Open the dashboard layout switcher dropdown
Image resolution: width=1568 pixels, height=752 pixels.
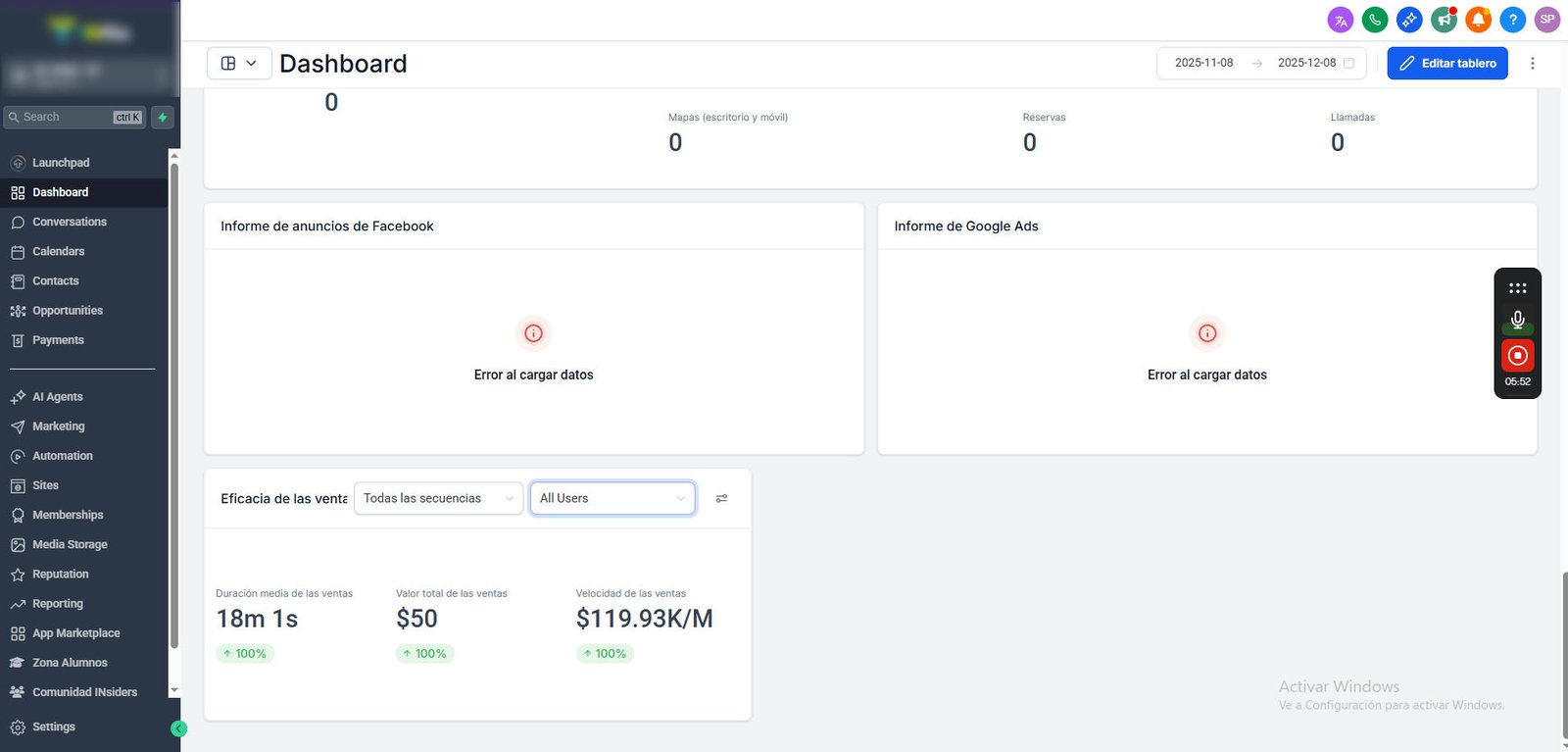(239, 63)
